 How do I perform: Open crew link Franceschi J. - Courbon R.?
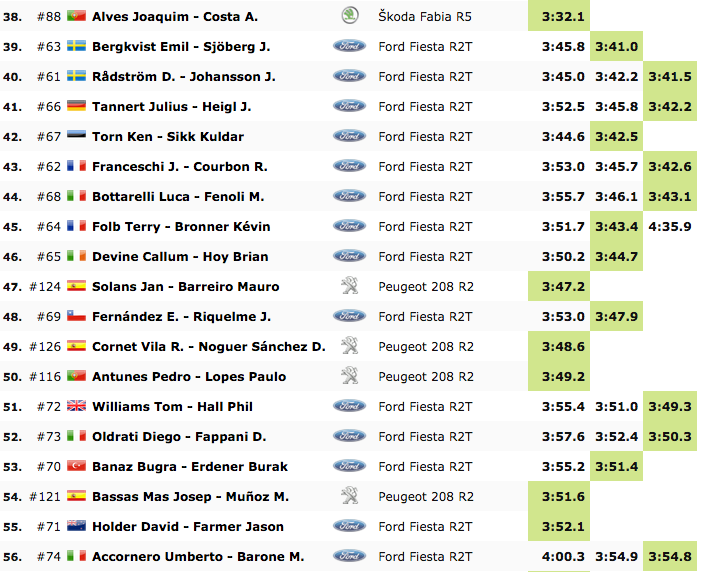tap(180, 166)
